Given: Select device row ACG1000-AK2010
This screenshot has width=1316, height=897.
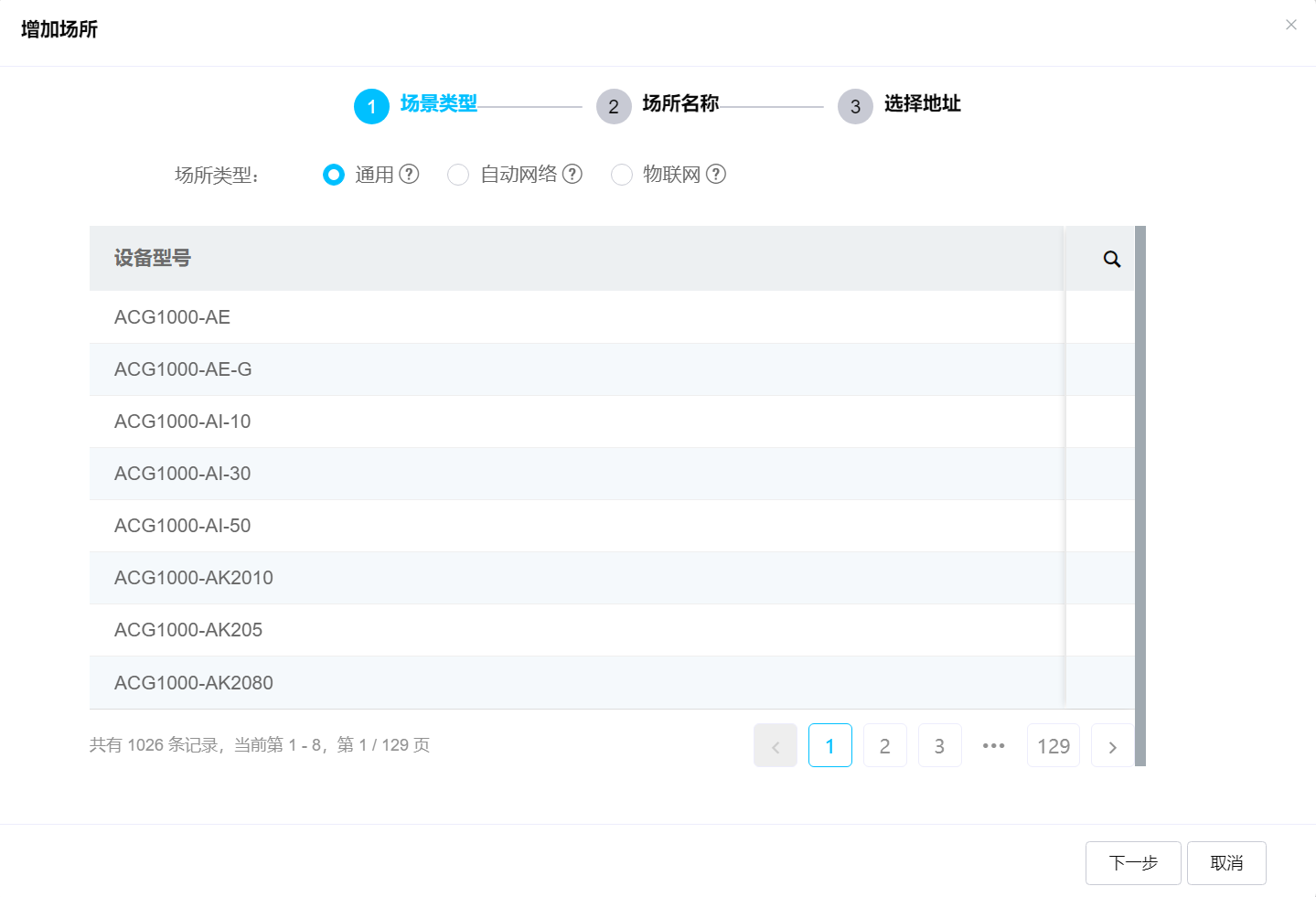Looking at the screenshot, I should click(x=612, y=578).
